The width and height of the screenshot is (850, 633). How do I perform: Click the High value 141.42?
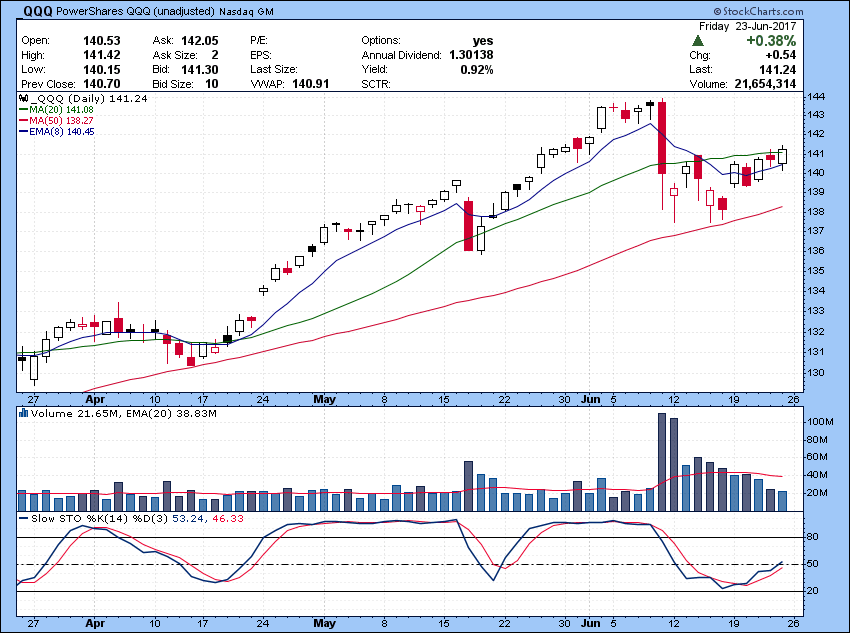tap(101, 55)
